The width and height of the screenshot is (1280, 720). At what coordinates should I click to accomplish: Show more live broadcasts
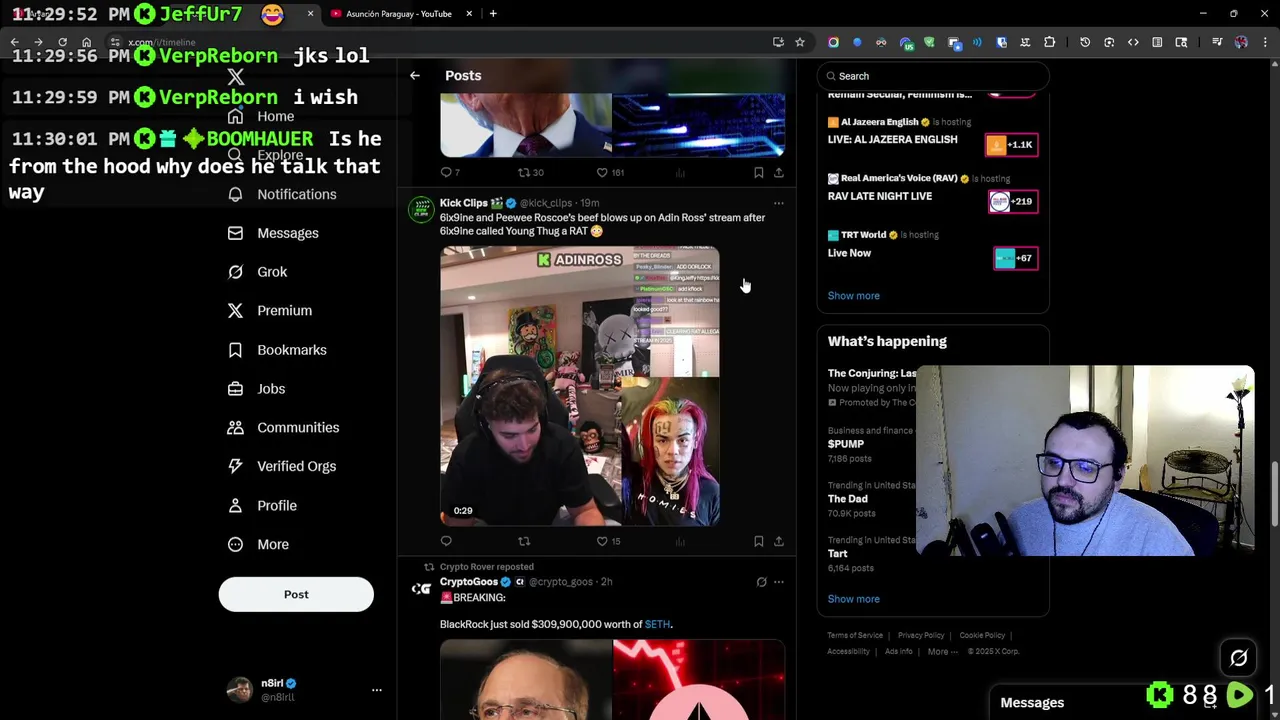(x=854, y=296)
